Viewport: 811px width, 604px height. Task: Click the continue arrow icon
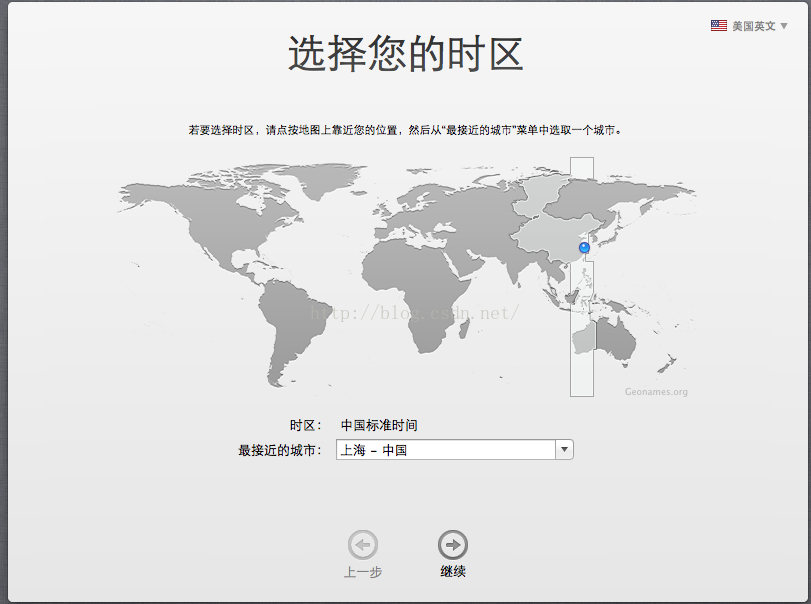point(452,545)
